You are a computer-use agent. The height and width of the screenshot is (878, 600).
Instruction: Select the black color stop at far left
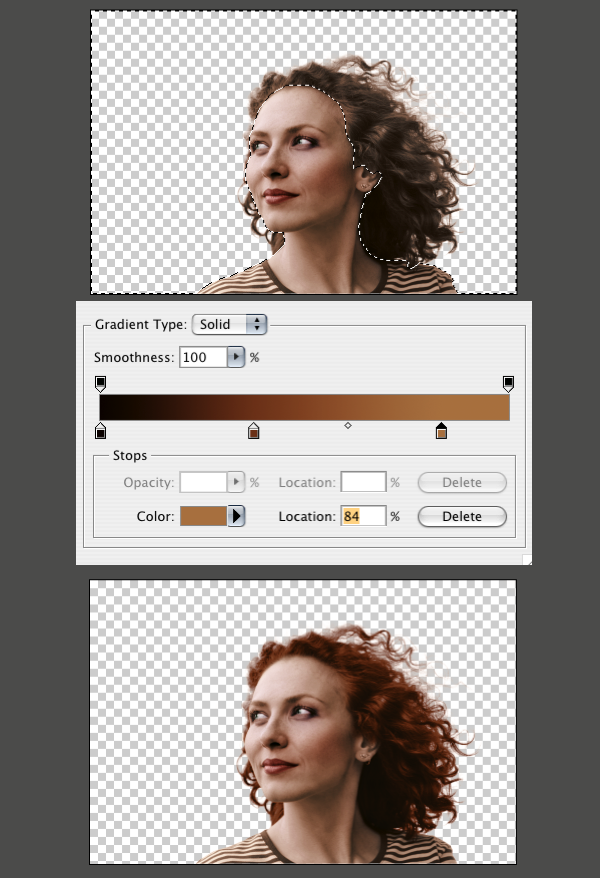click(100, 431)
